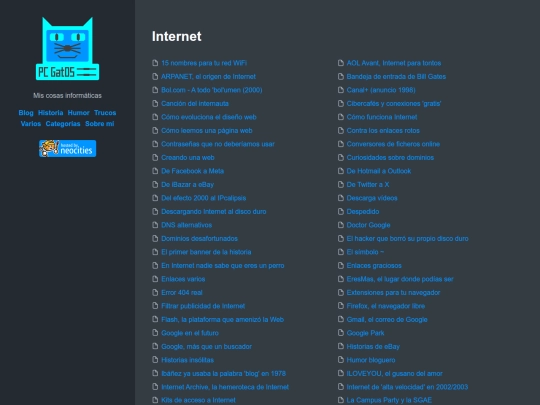This screenshot has width=540, height=405.
Task: Open the Blog menu item
Action: tap(26, 113)
